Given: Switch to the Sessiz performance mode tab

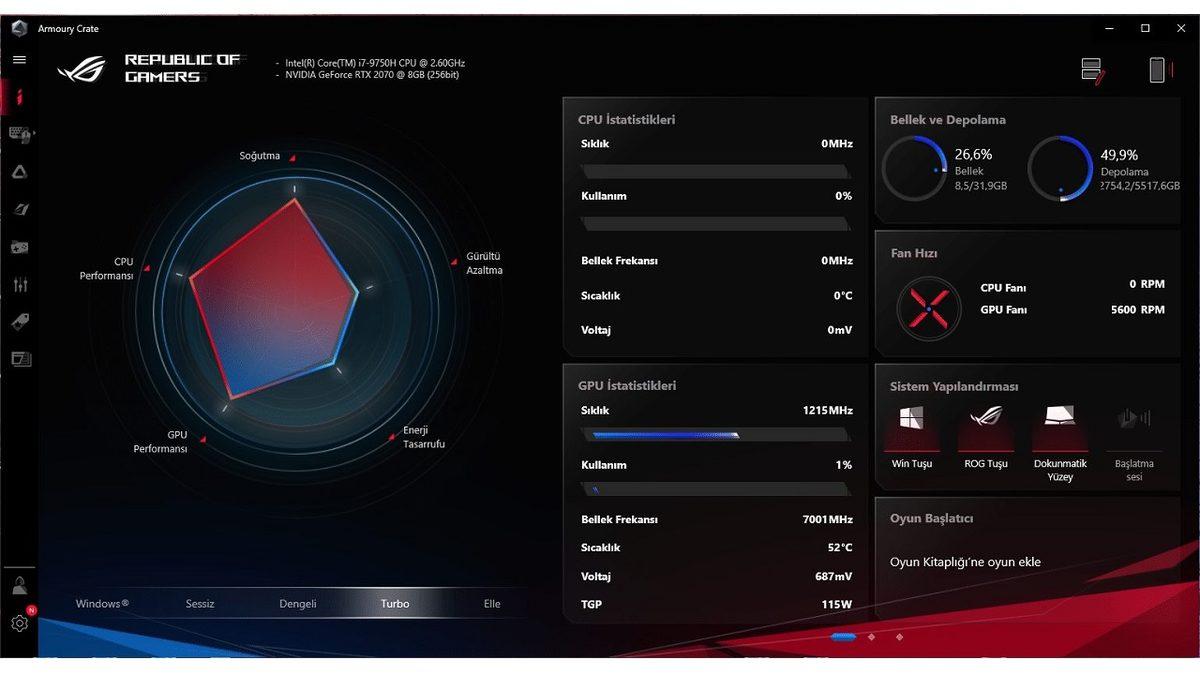Looking at the screenshot, I should [x=199, y=603].
